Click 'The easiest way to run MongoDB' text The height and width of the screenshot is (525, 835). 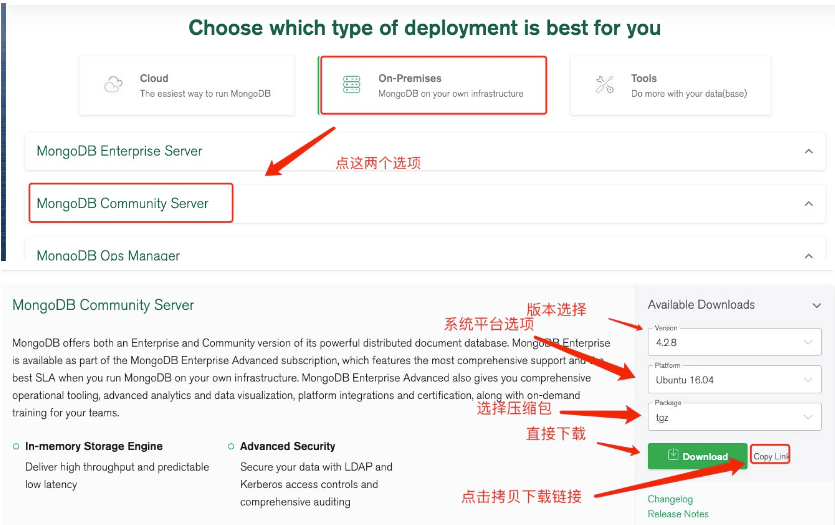point(205,94)
